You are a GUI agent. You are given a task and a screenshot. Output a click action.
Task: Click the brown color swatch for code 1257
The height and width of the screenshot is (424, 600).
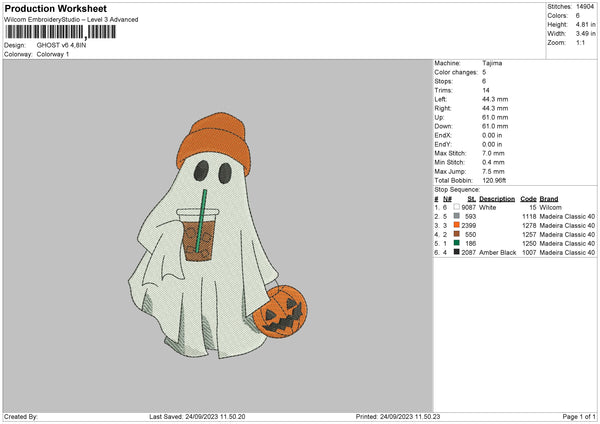coord(457,234)
